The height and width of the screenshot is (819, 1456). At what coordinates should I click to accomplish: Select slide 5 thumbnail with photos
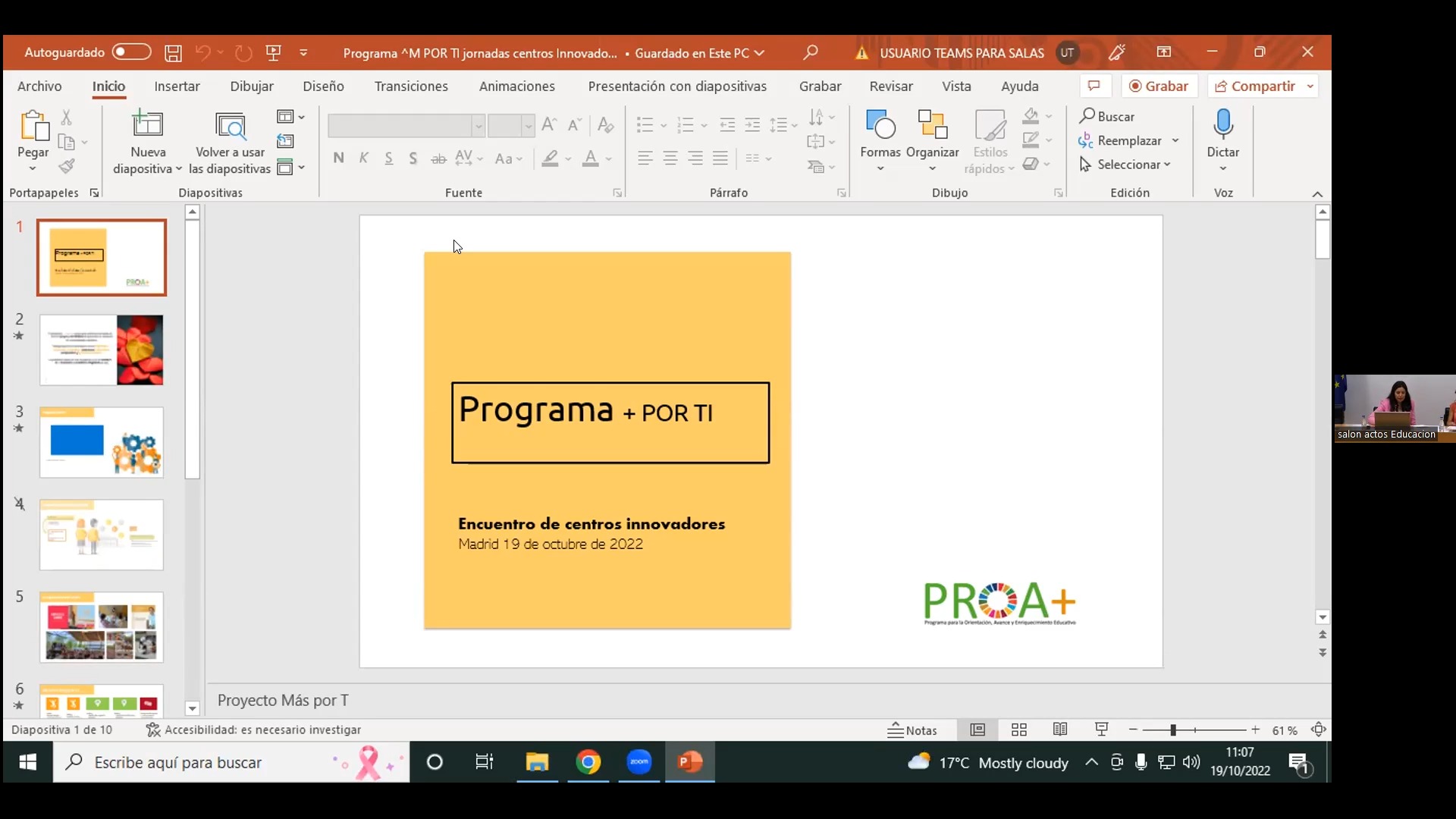click(102, 627)
